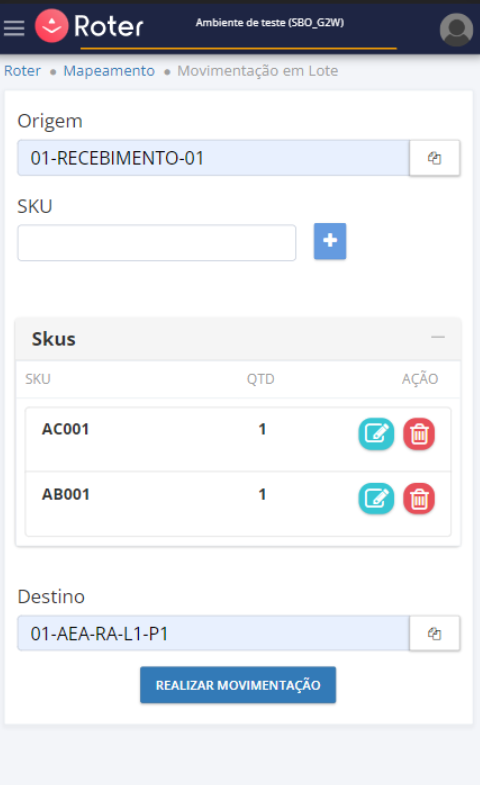This screenshot has width=480, height=785.
Task: Delete the AC001 SKU row
Action: pos(419,434)
